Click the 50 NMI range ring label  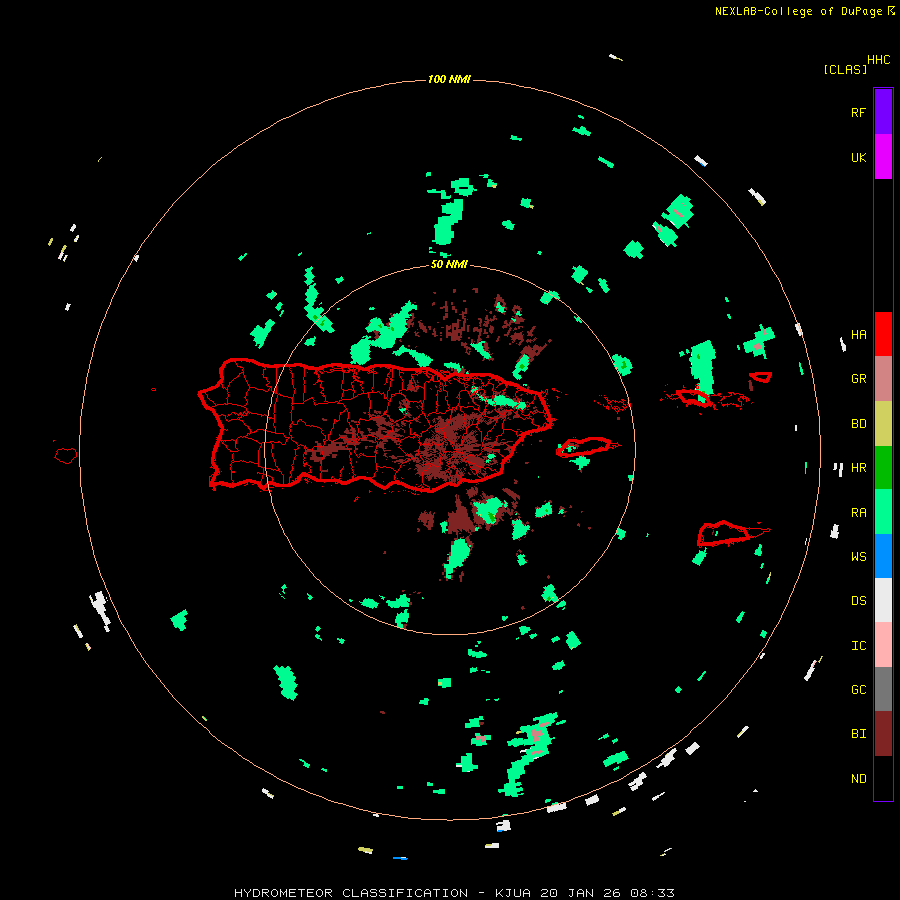click(x=449, y=264)
